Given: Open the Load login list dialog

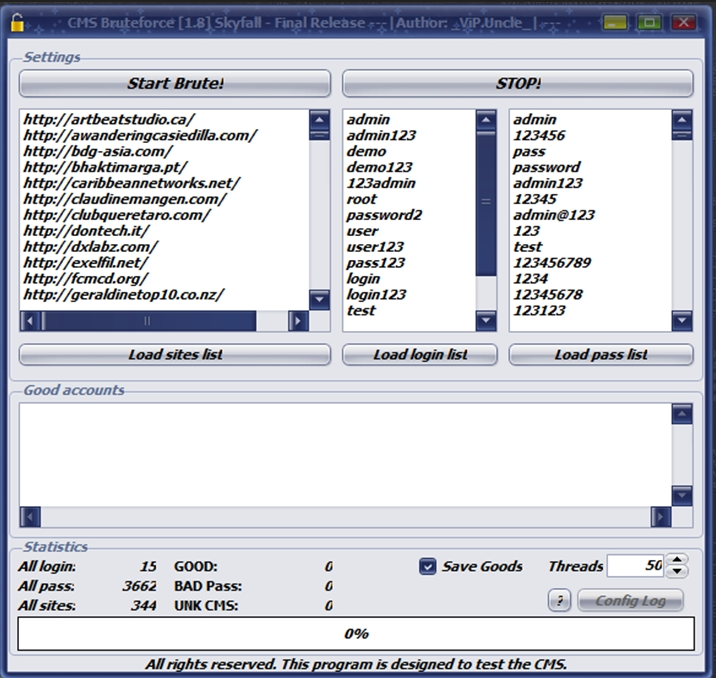Looking at the screenshot, I should (x=420, y=355).
